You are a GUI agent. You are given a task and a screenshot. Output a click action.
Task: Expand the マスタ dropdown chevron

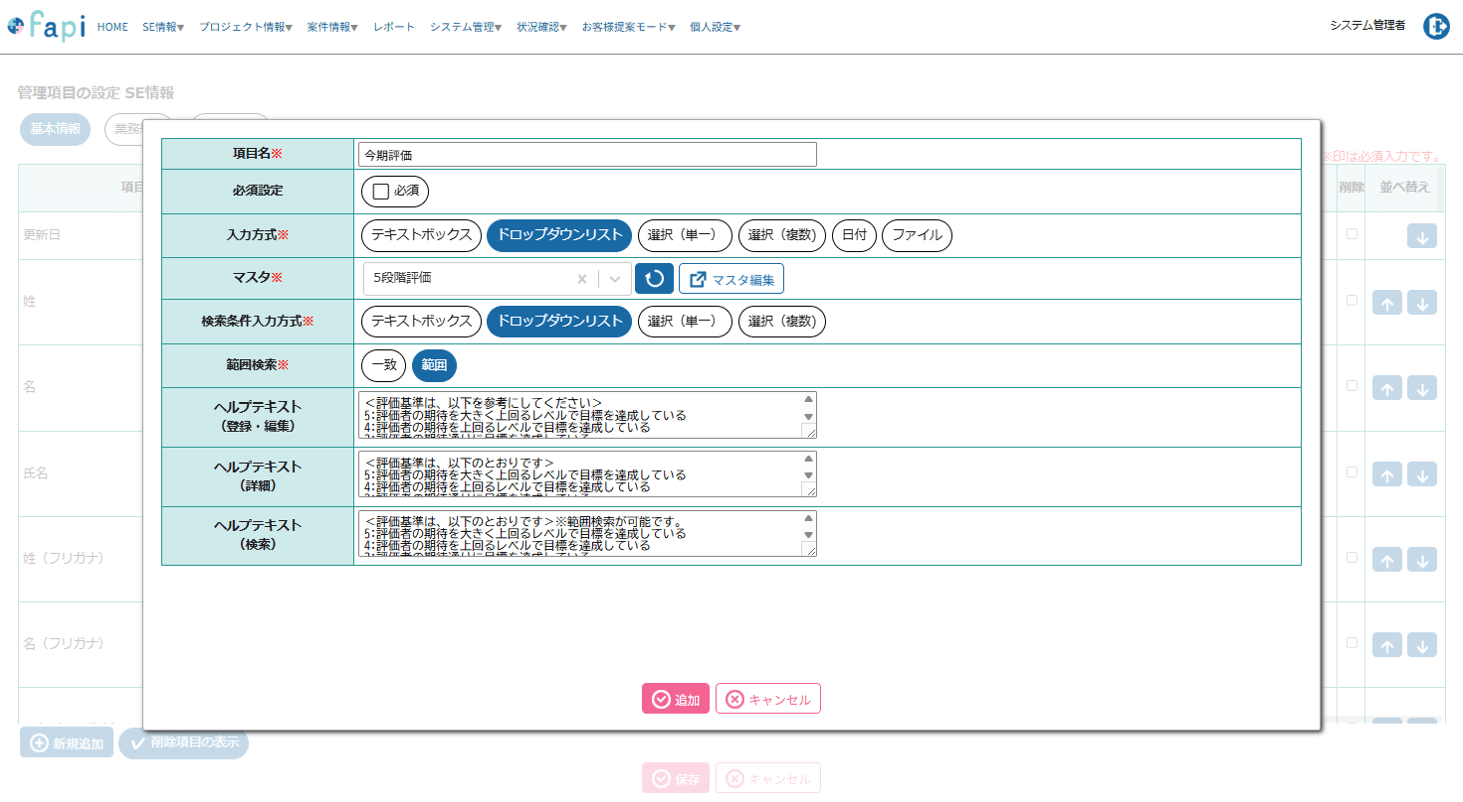615,279
